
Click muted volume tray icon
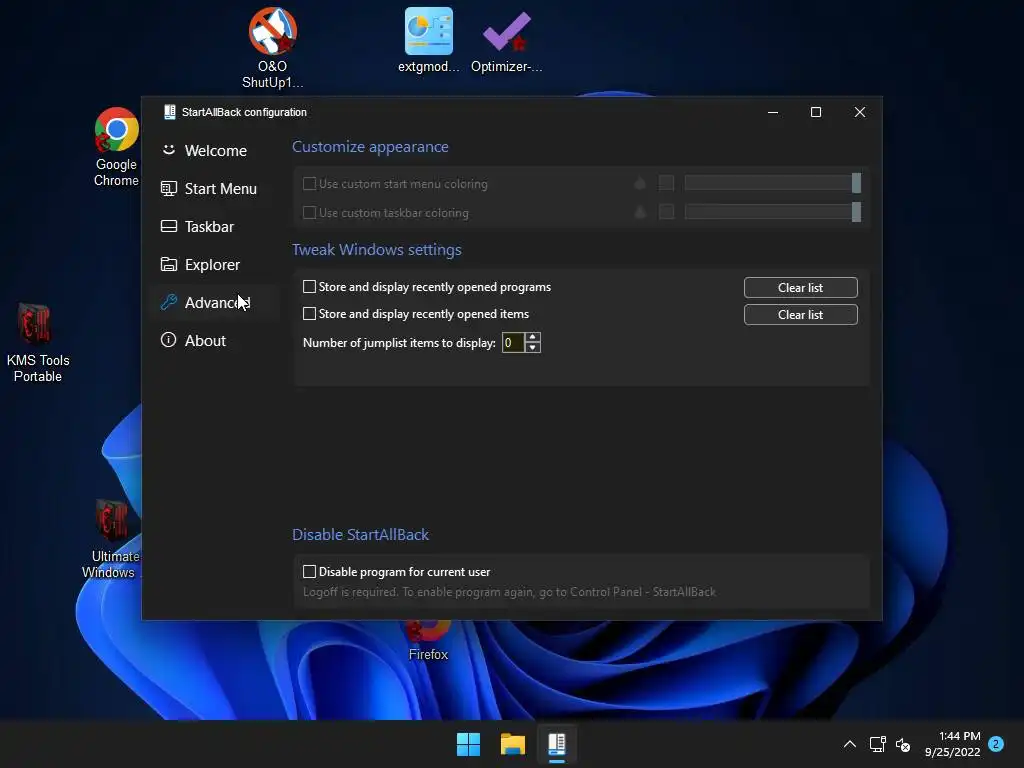[x=903, y=744]
